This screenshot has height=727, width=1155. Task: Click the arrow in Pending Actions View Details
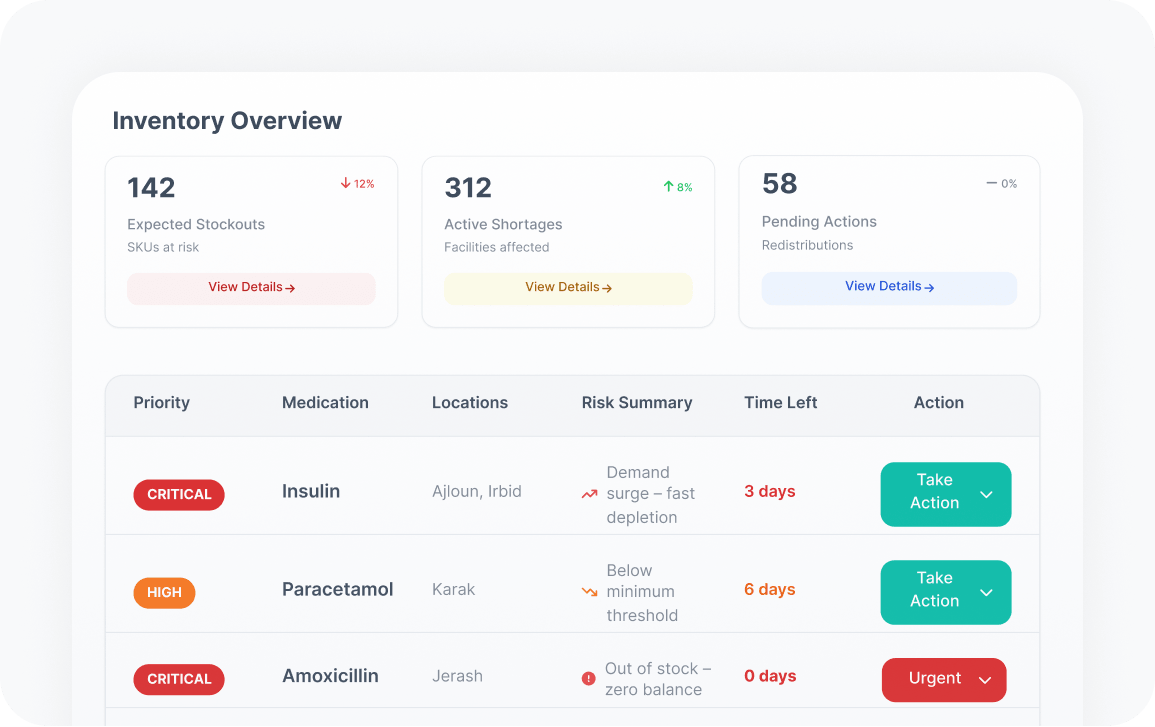929,287
